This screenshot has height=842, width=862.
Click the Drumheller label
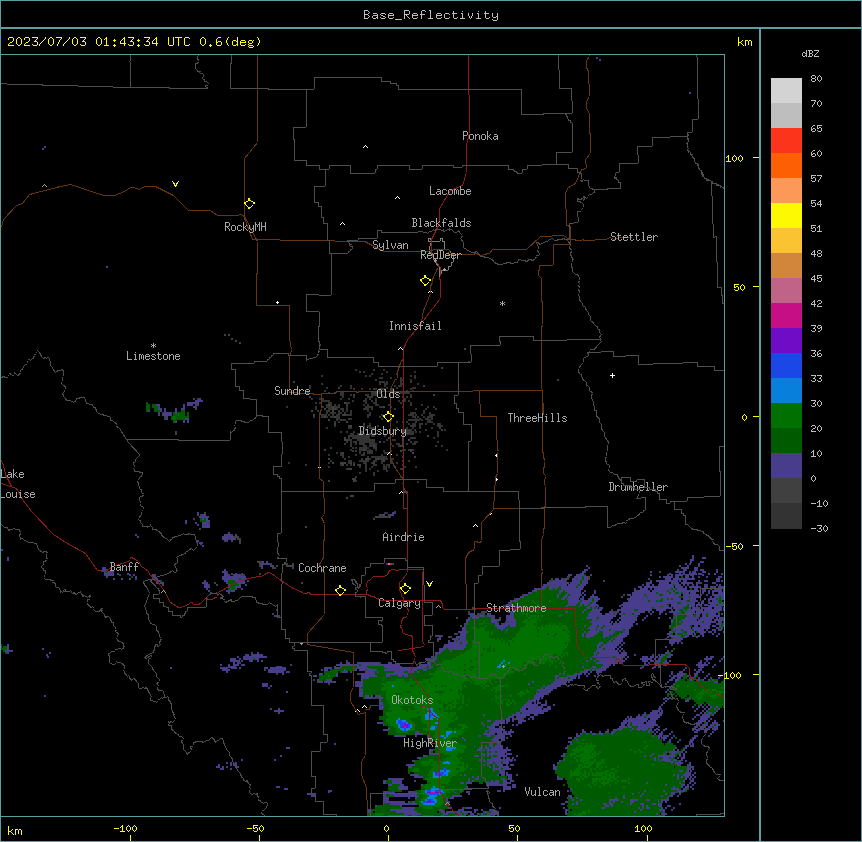tap(638, 487)
